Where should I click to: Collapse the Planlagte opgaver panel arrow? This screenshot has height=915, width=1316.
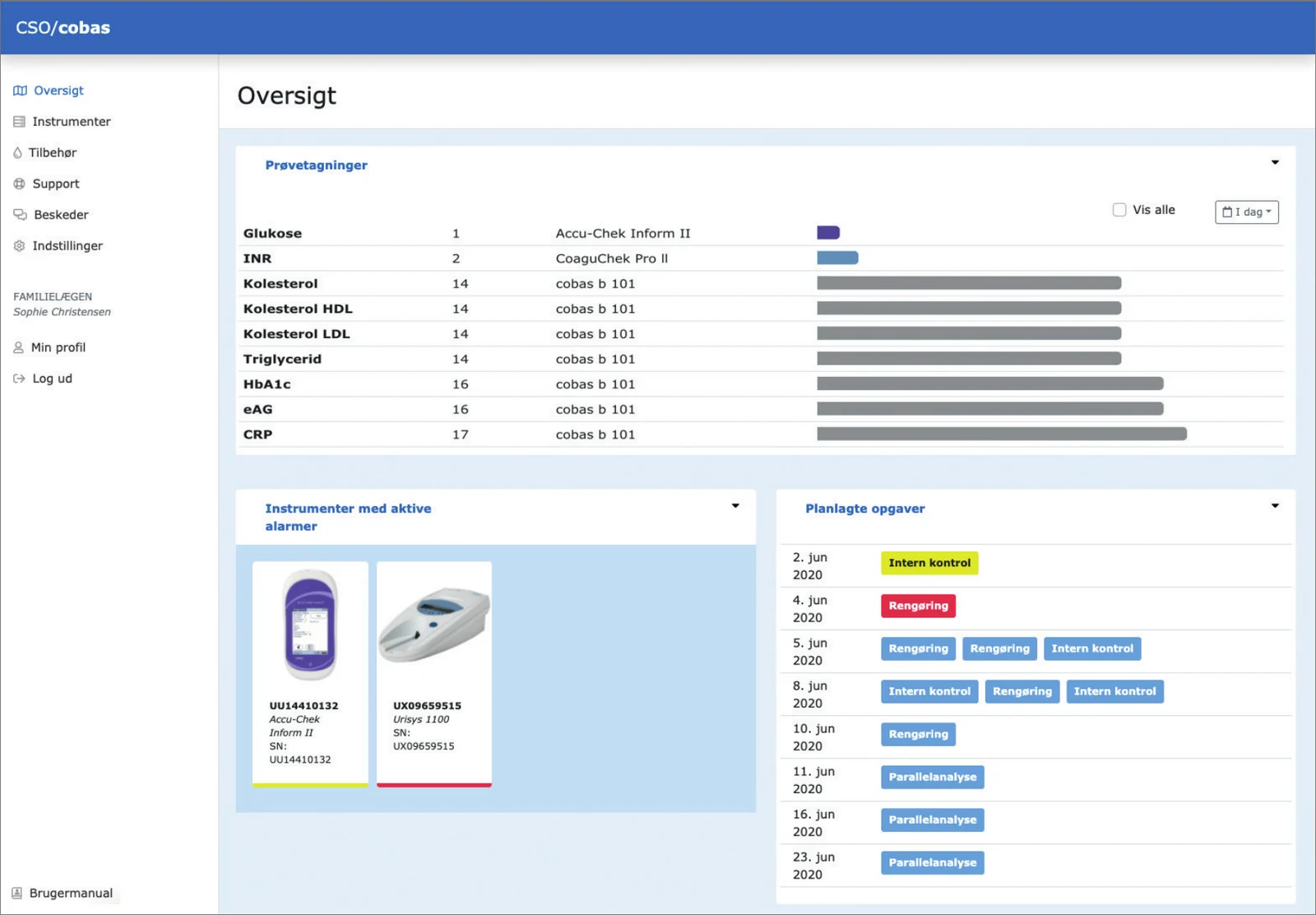pyautogui.click(x=1275, y=506)
